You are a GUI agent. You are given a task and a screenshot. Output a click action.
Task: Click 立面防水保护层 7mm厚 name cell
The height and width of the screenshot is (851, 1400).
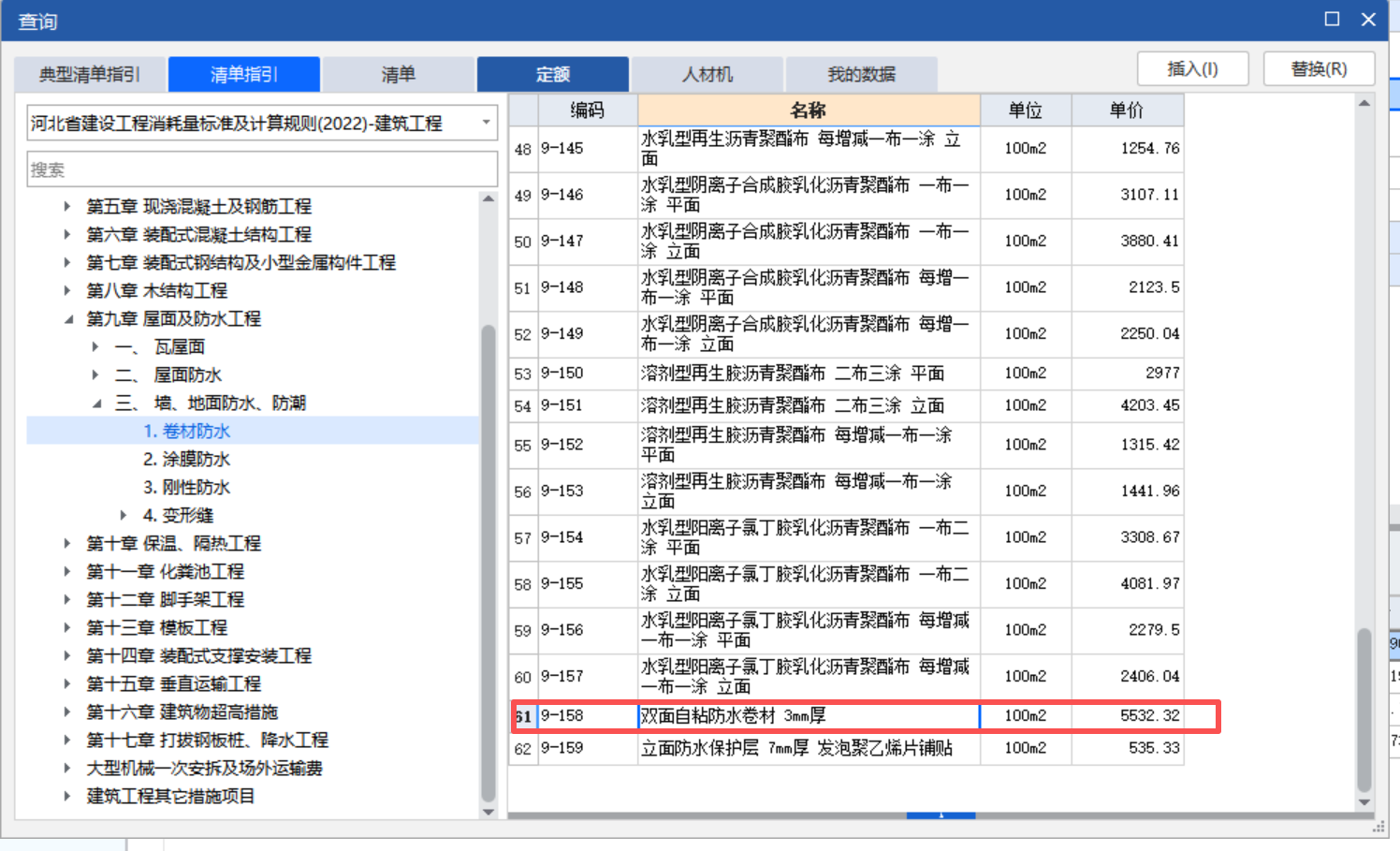809,748
